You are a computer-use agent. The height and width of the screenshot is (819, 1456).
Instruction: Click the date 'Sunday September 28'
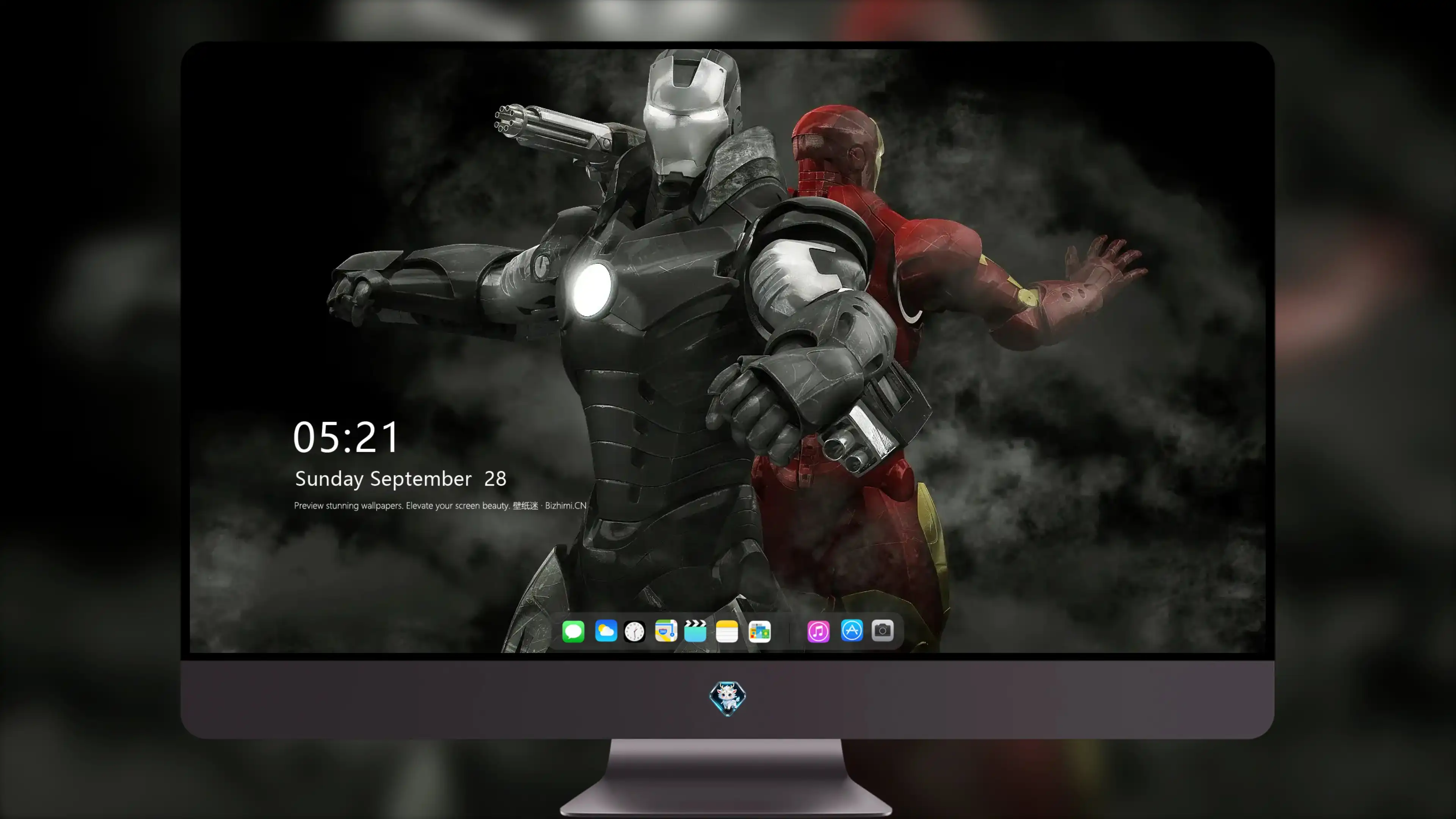pos(401,479)
